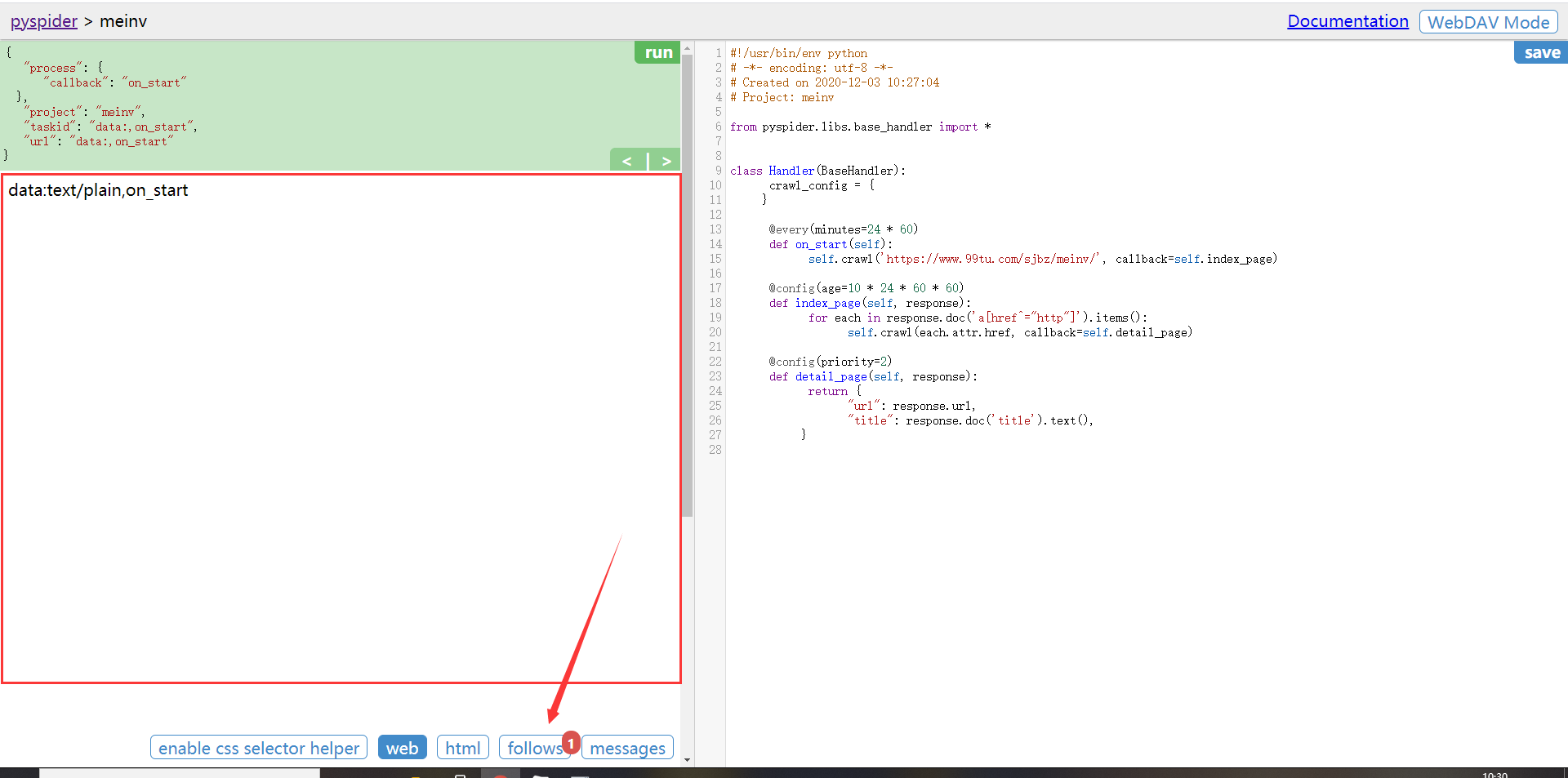Screen dimensions: 1568x778
Task: Click the 'class Handler(BaseHandler):' line
Action: tap(818, 171)
